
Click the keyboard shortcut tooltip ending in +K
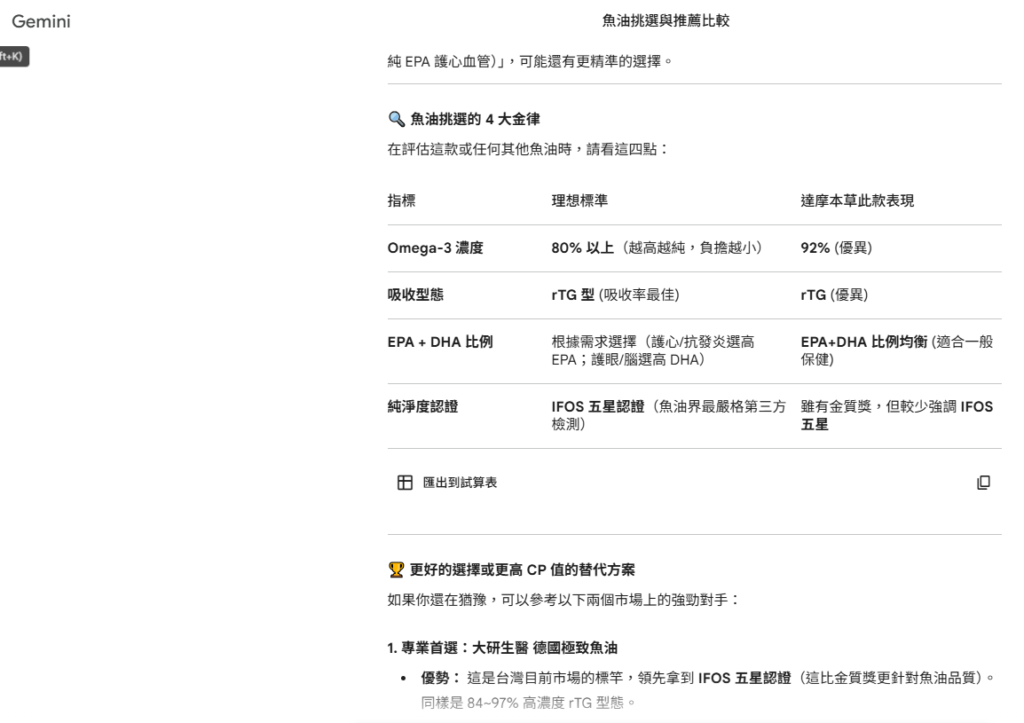(13, 56)
